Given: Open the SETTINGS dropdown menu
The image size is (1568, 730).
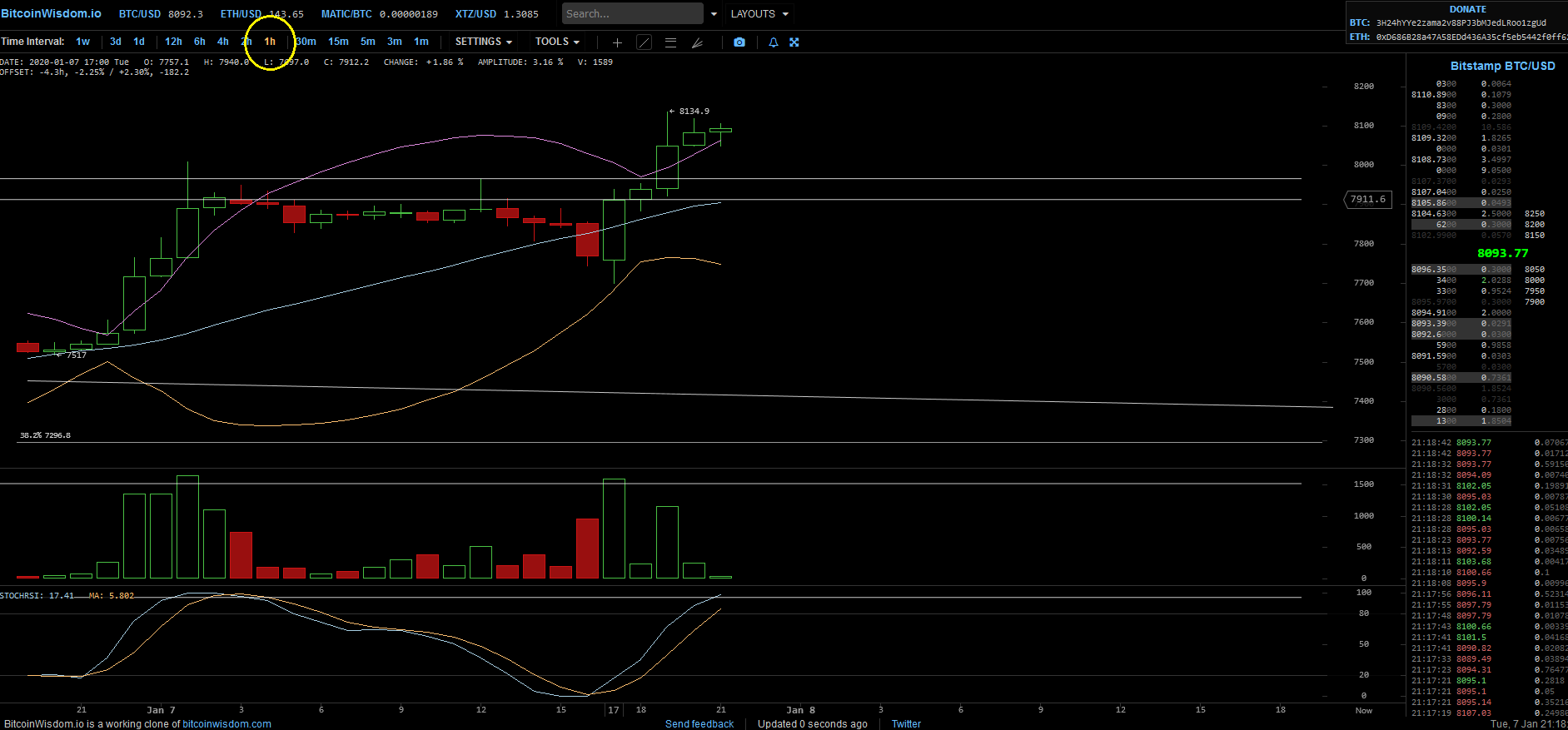Looking at the screenshot, I should point(484,42).
